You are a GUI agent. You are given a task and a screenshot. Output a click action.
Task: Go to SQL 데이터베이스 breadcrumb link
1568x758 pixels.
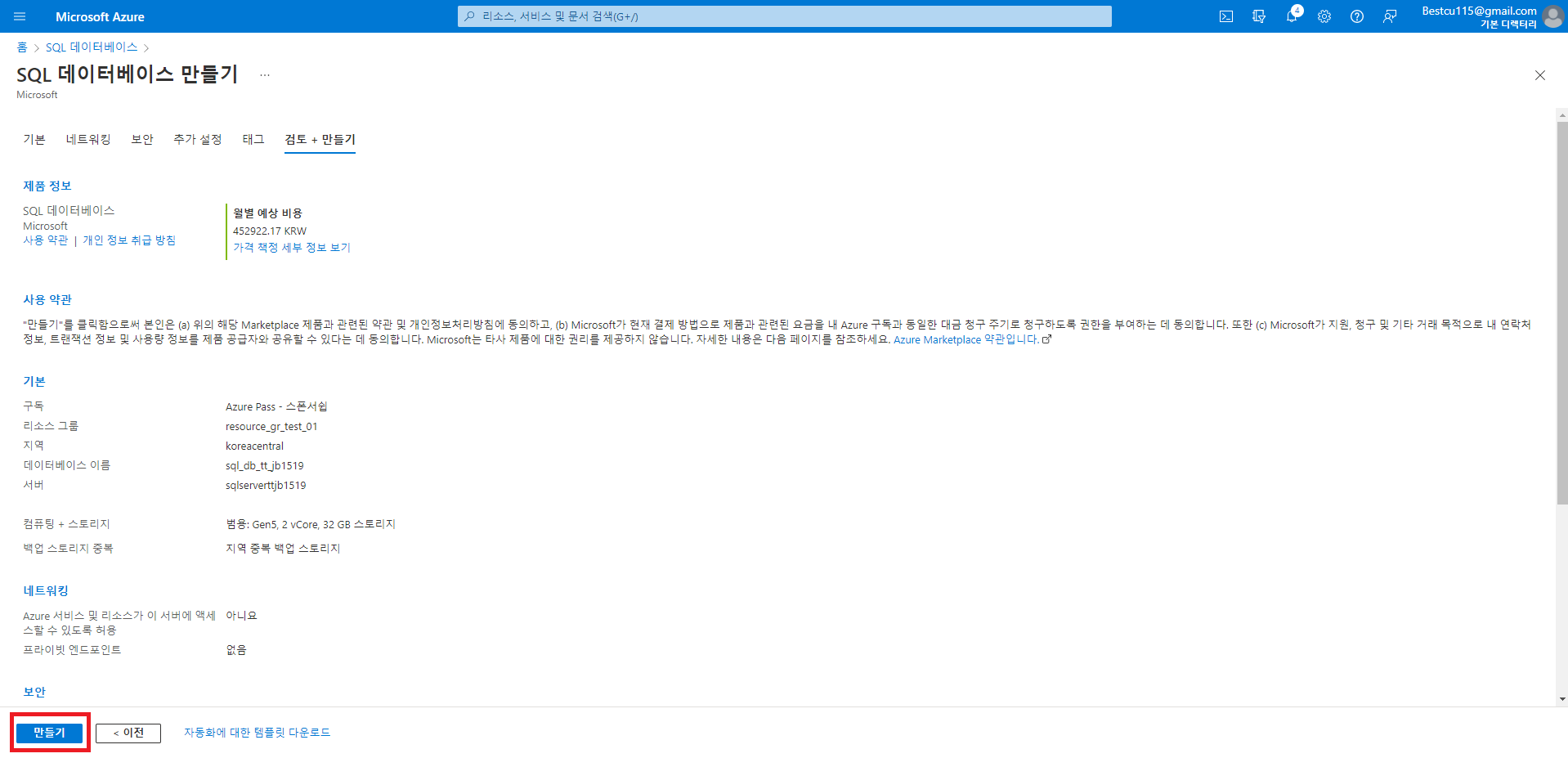click(92, 47)
